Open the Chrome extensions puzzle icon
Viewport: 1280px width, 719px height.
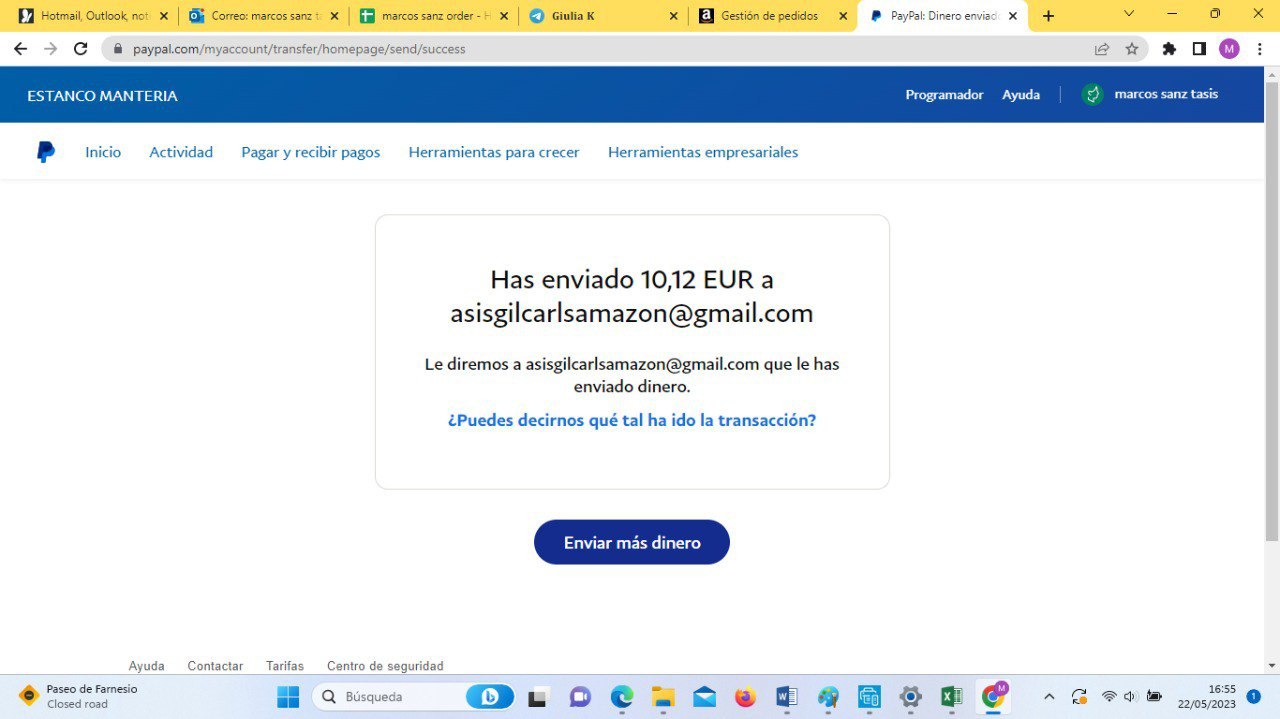point(1169,49)
